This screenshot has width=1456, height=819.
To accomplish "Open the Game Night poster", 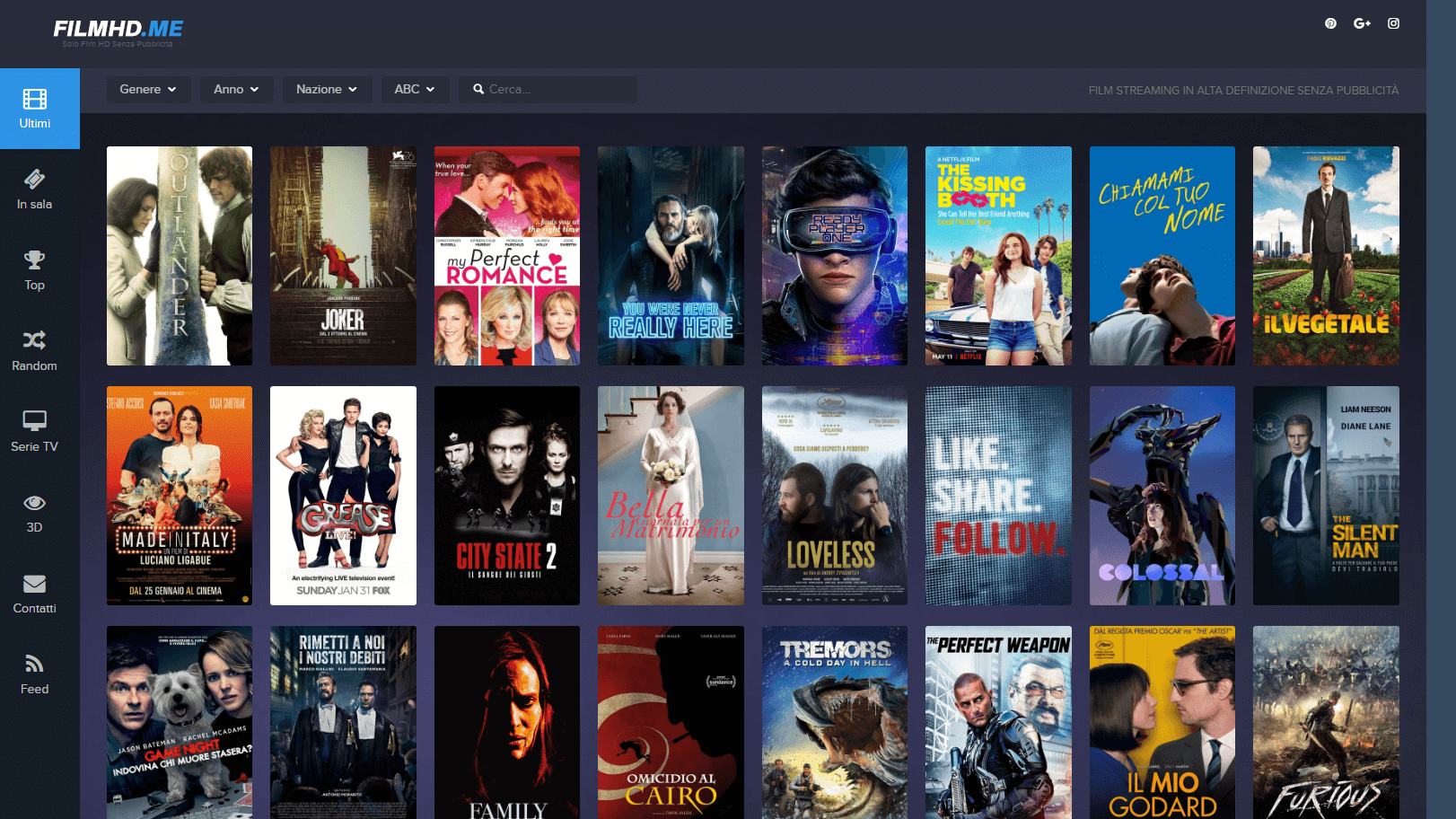I will (180, 722).
